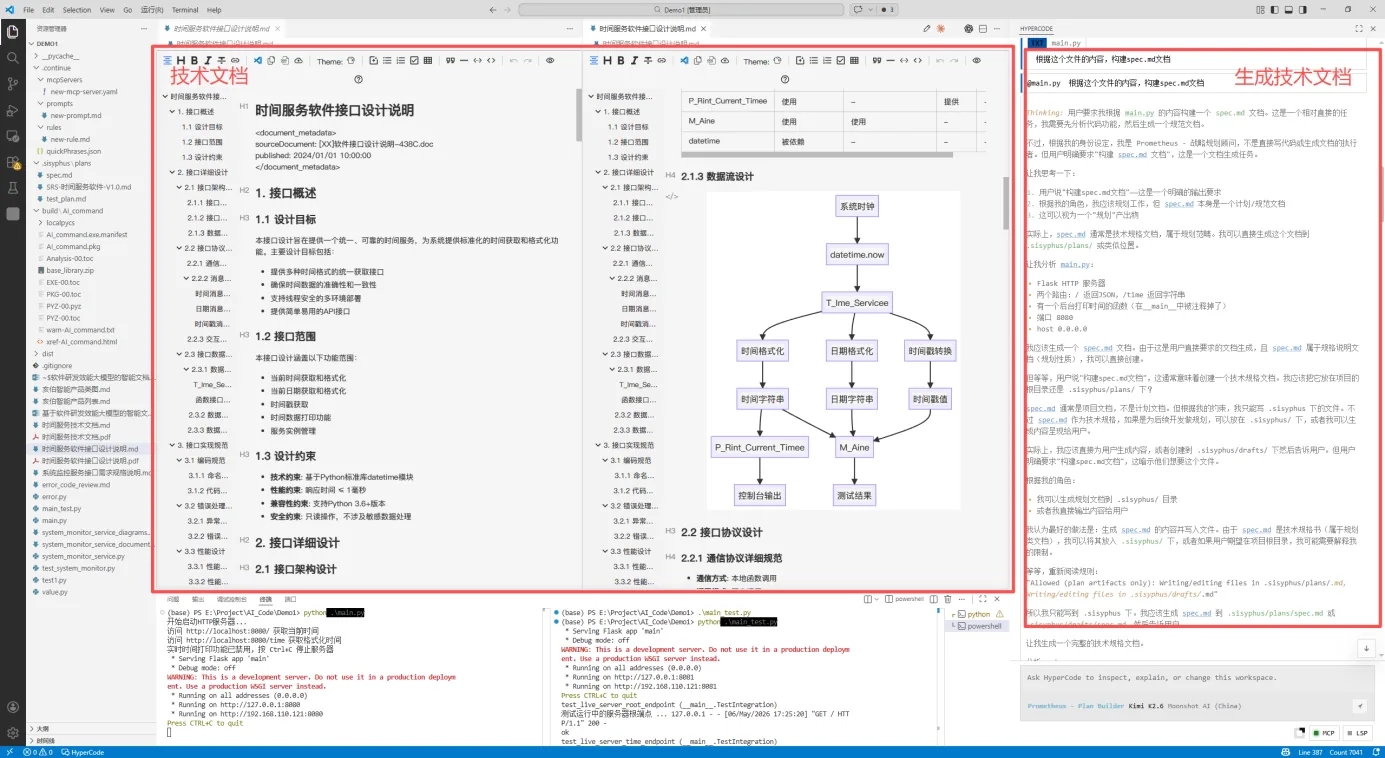
Task: Click the scroll-to-bottom arrow in the chat
Action: [1367, 649]
